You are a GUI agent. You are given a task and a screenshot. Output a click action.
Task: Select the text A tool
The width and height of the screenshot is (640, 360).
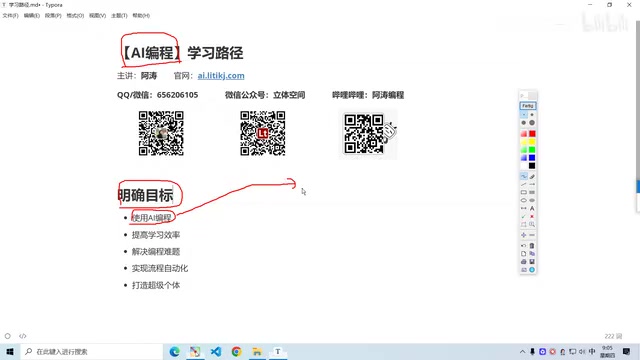(532, 208)
